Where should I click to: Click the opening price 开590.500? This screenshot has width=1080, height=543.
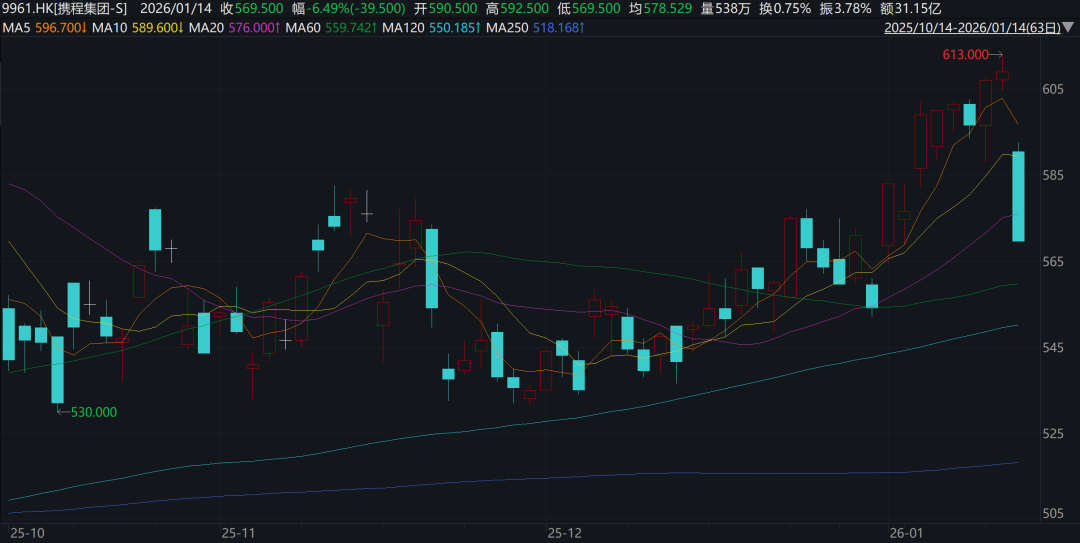pyautogui.click(x=446, y=9)
